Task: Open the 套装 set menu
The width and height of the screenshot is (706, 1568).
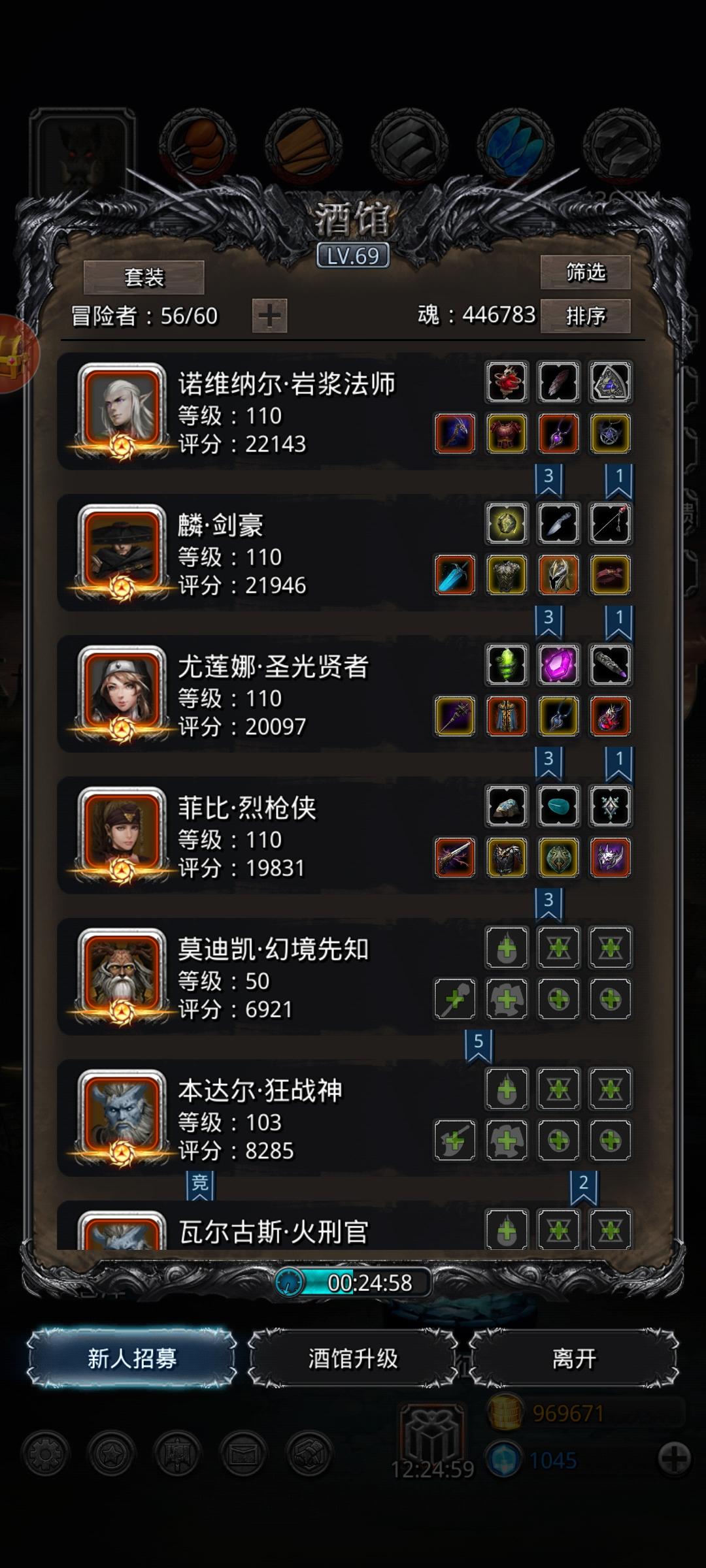Action: click(x=144, y=278)
